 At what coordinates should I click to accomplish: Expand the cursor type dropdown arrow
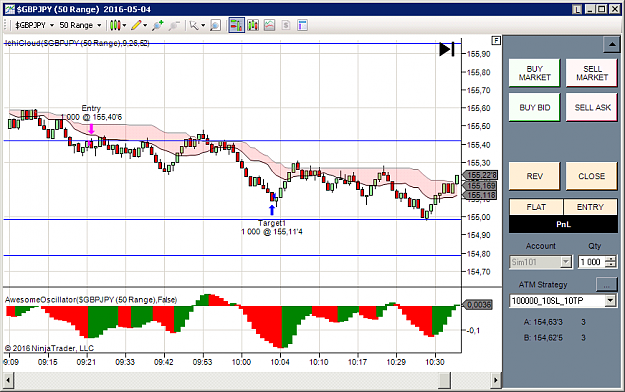[203, 26]
